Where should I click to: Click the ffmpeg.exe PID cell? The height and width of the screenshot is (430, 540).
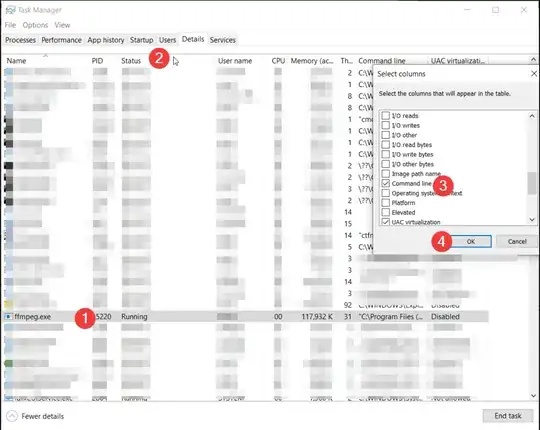click(103, 316)
